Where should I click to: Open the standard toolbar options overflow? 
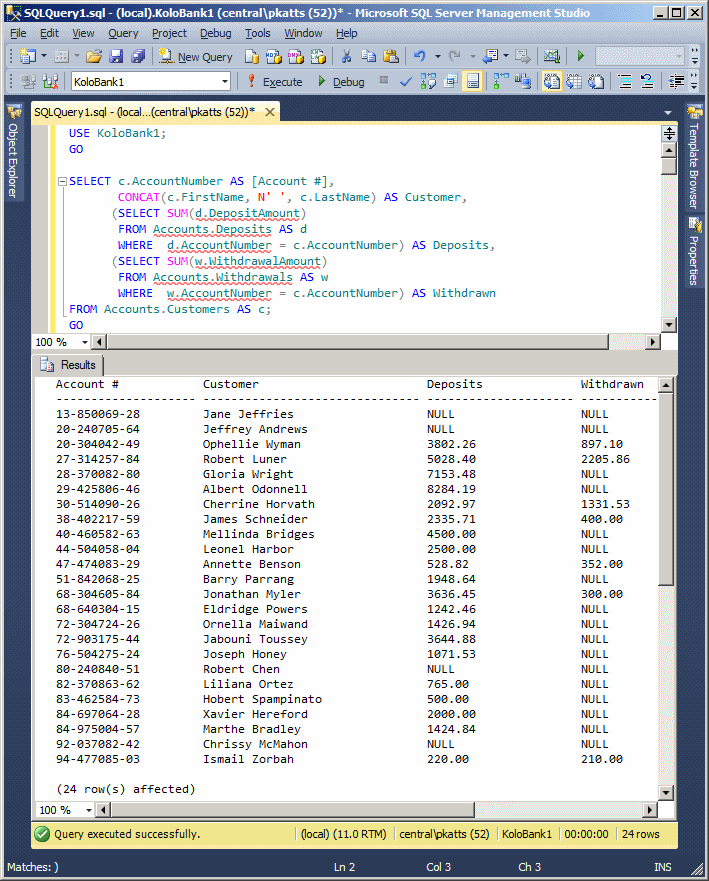[x=695, y=56]
